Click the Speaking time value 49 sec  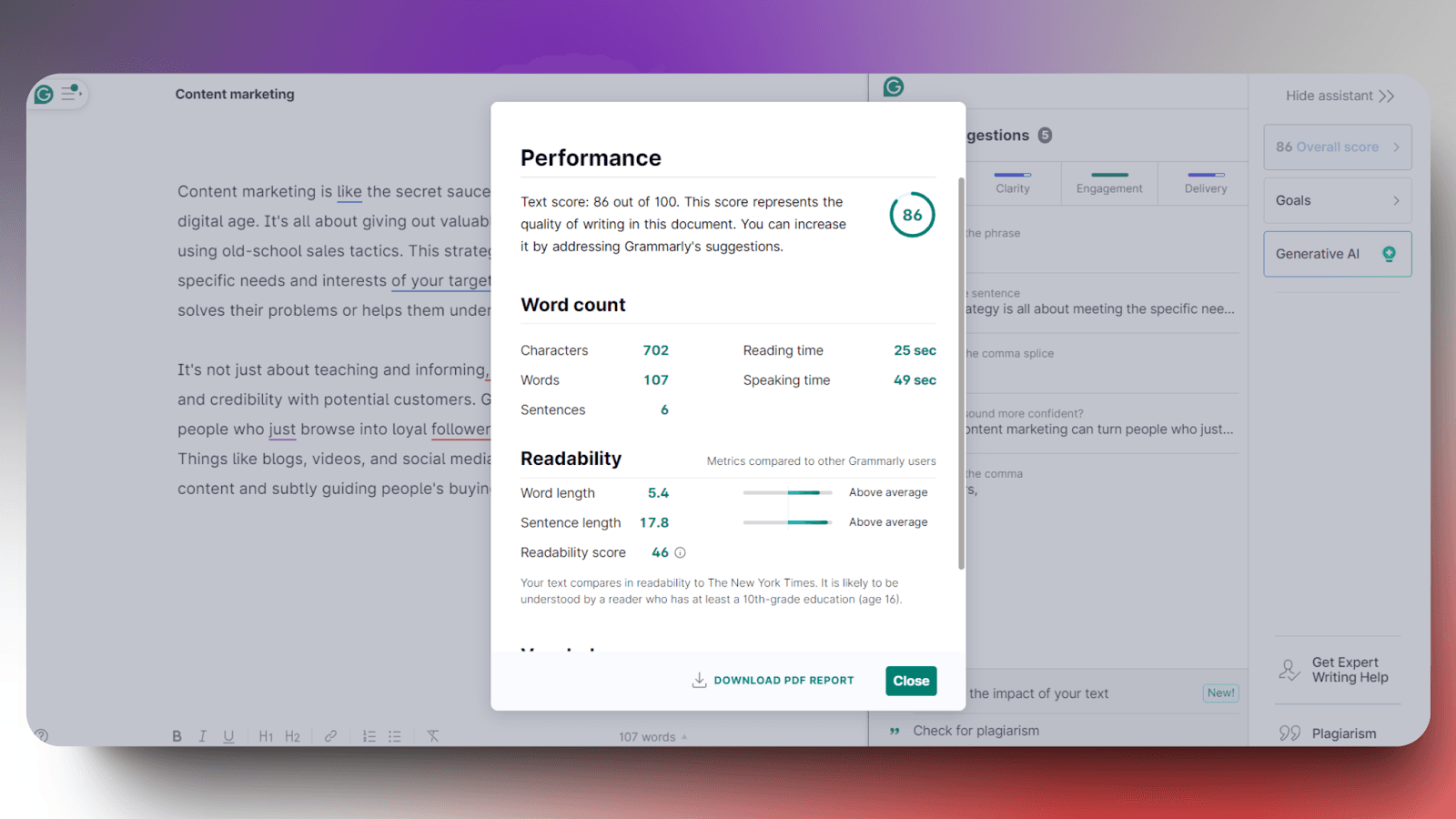click(915, 380)
